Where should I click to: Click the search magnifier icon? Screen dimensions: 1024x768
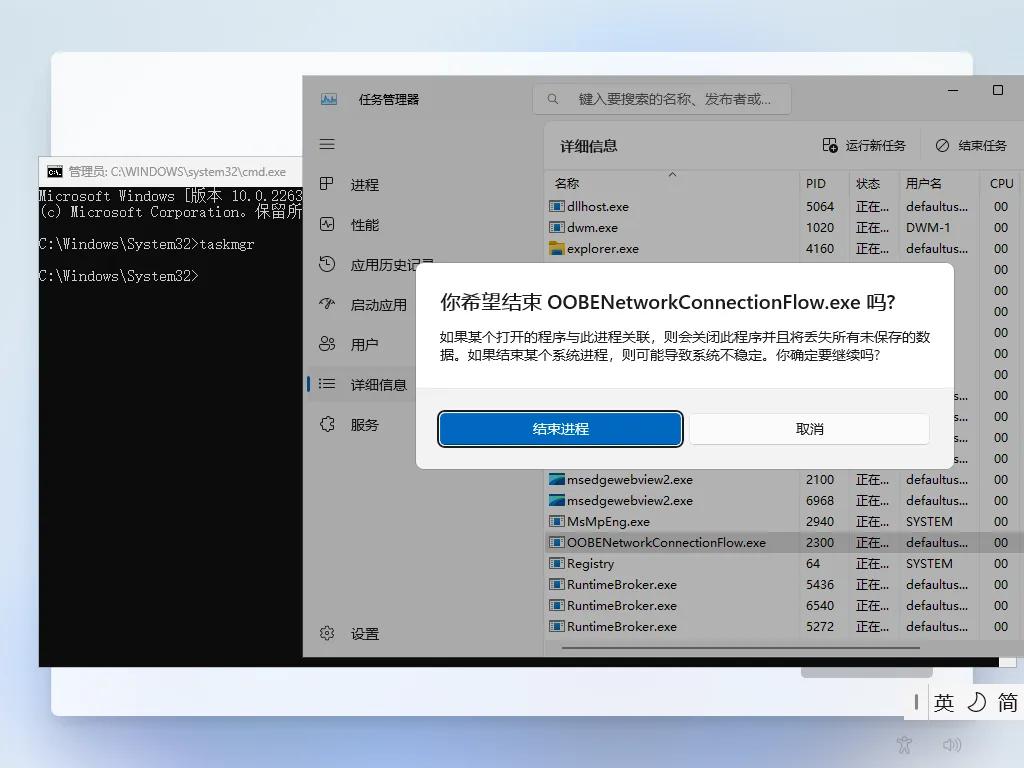pos(553,99)
